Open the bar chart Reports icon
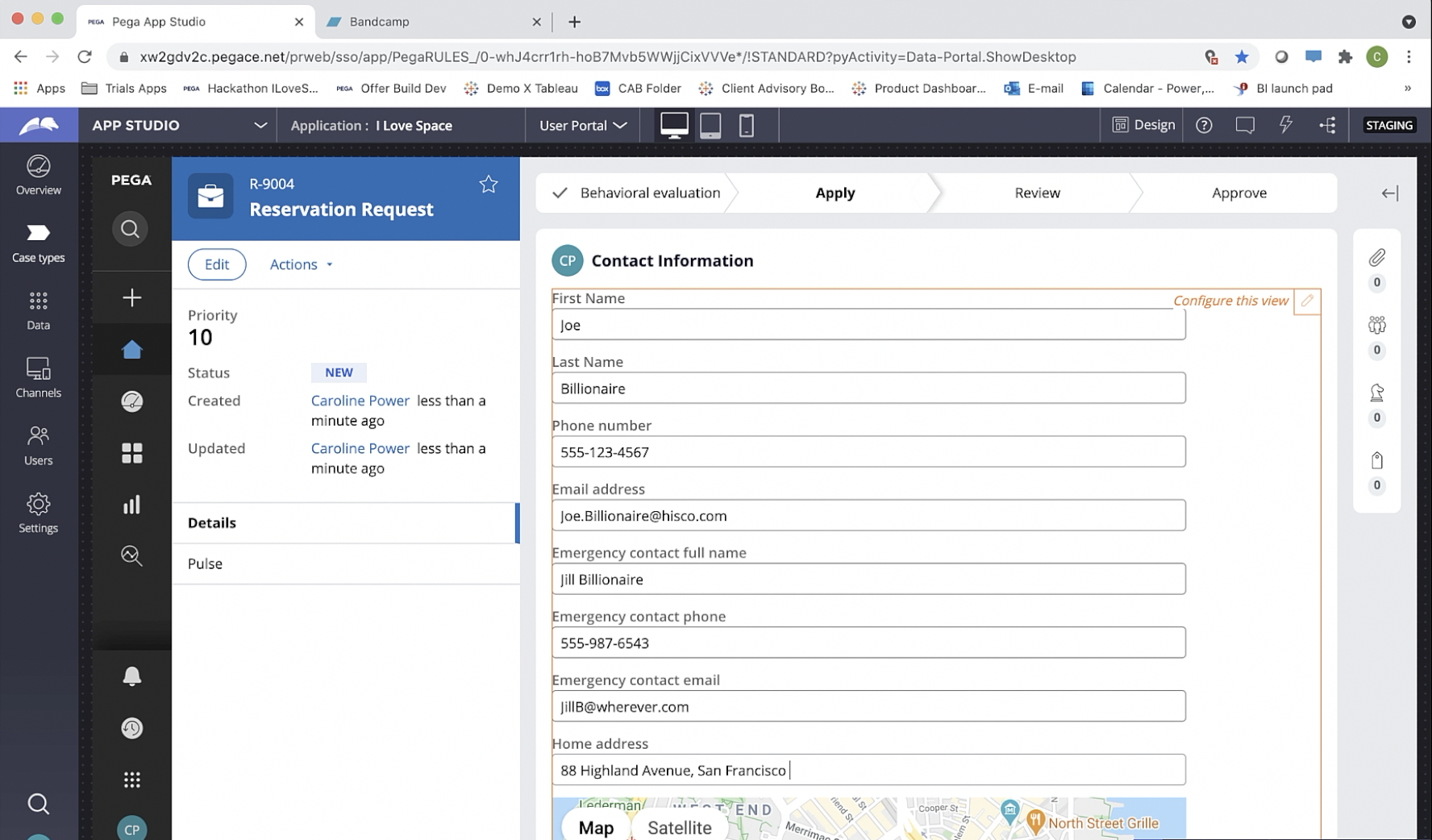1432x840 pixels. point(131,505)
